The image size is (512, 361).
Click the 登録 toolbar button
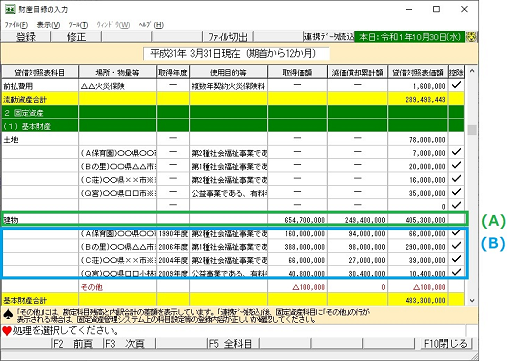(26, 37)
